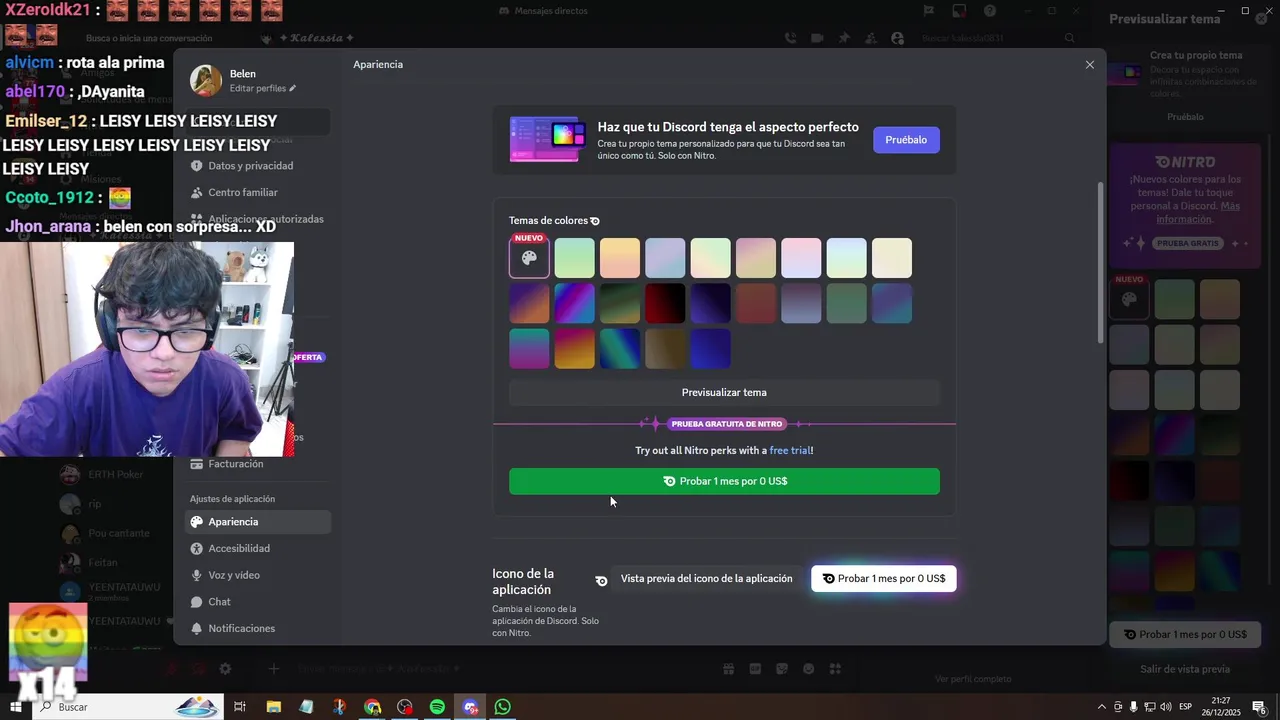1280x720 pixels.
Task: Select the magenta-to-gold theme swatch
Action: click(574, 349)
